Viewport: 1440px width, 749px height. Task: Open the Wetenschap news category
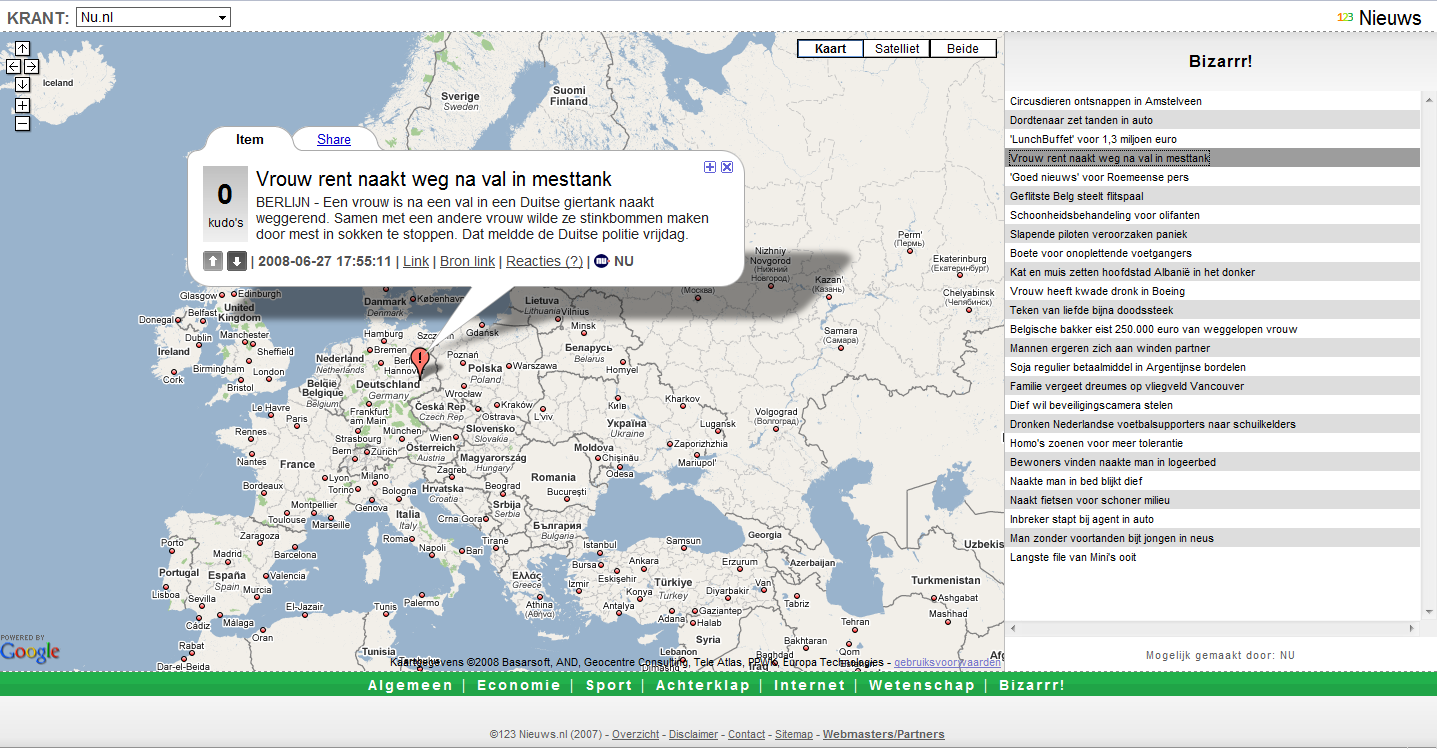tap(922, 685)
